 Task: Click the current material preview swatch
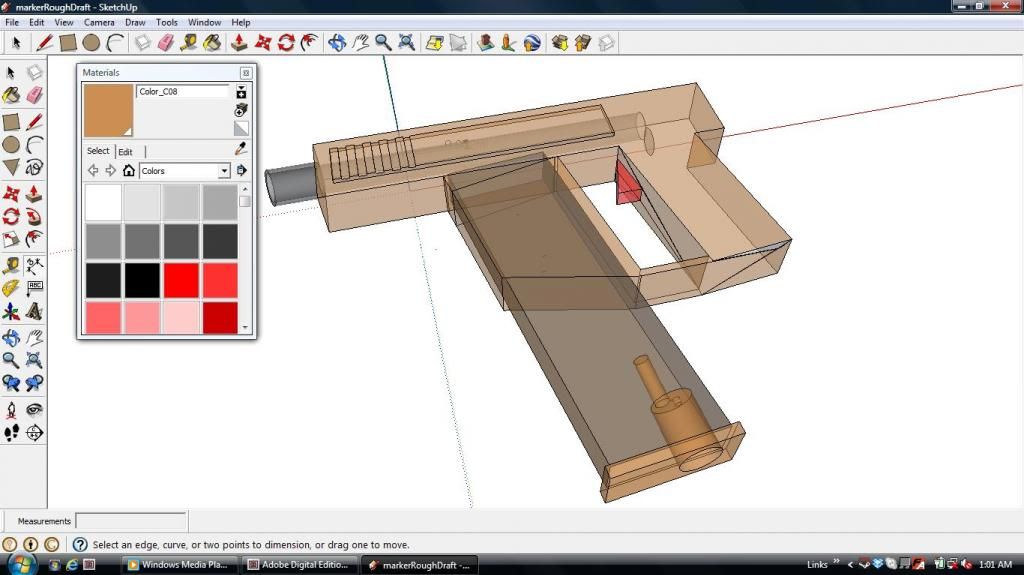108,110
